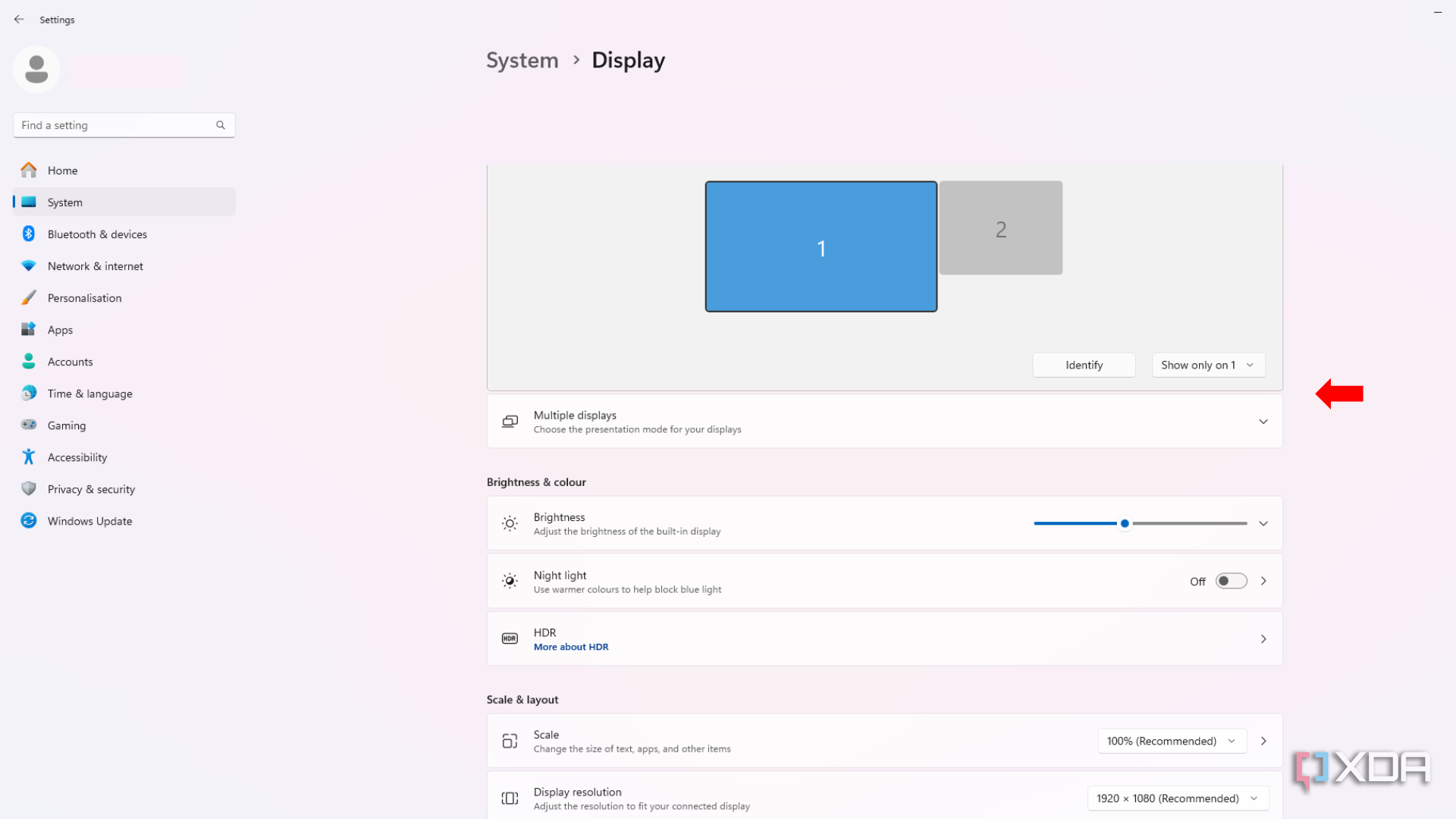Screen dimensions: 1456x819
Task: Open Network & internet settings
Action: 95,266
